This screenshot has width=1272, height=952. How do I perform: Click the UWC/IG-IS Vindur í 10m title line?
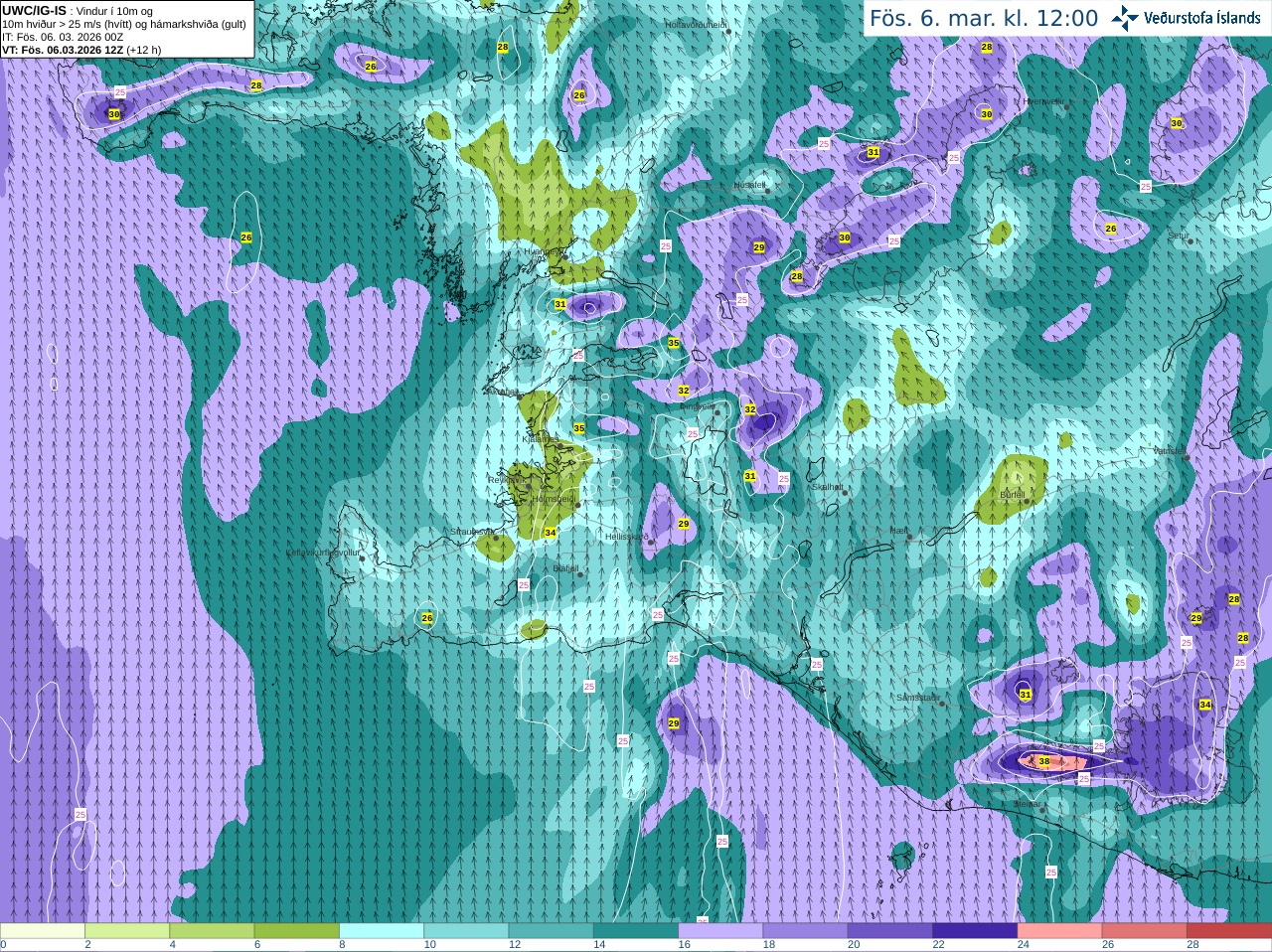point(77,11)
